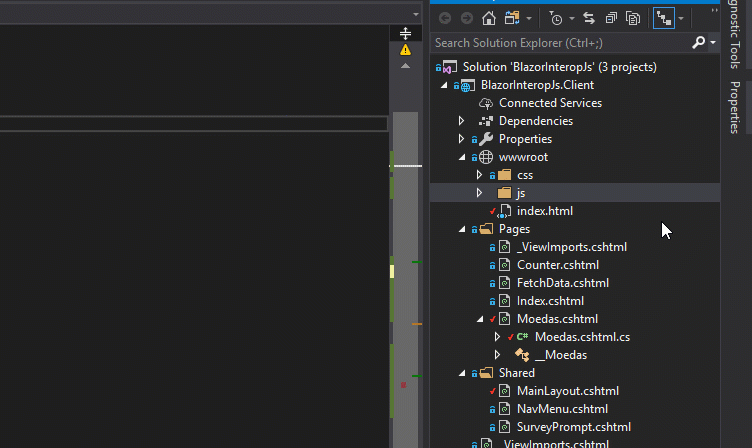This screenshot has height=448, width=752.
Task: Click Sync with Active Document icon
Action: click(589, 19)
